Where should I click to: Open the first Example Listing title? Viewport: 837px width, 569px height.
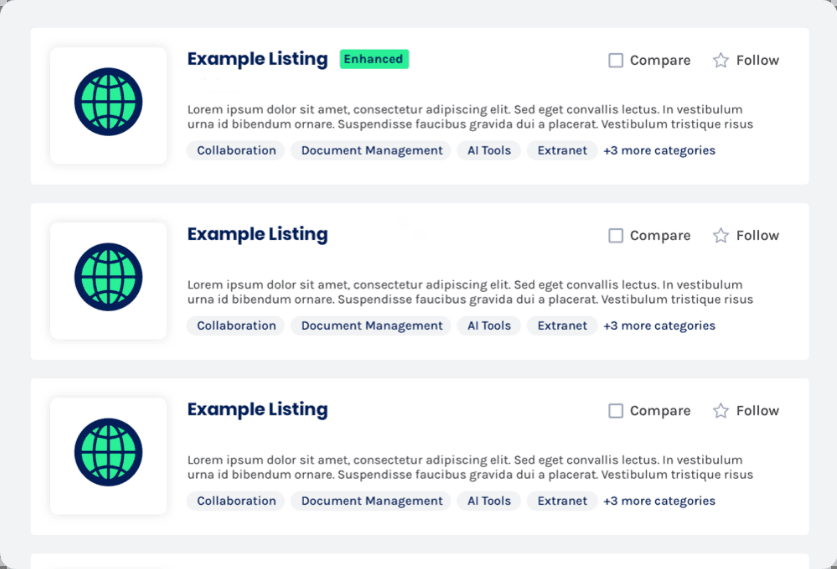(257, 59)
